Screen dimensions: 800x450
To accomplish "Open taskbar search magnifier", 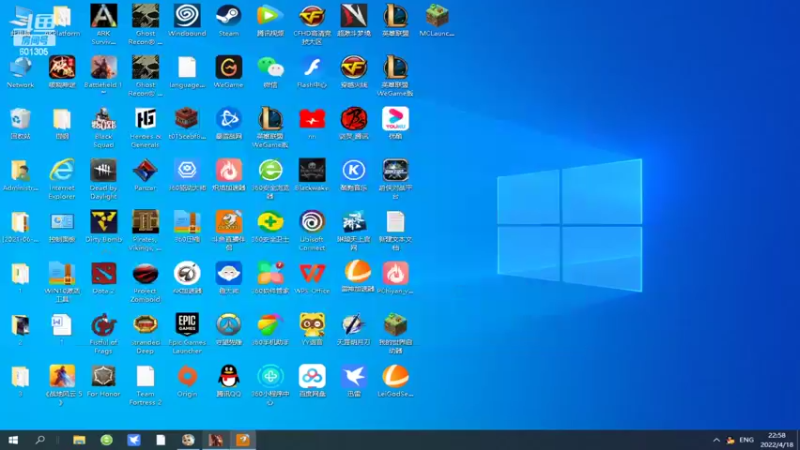I will tap(40, 440).
